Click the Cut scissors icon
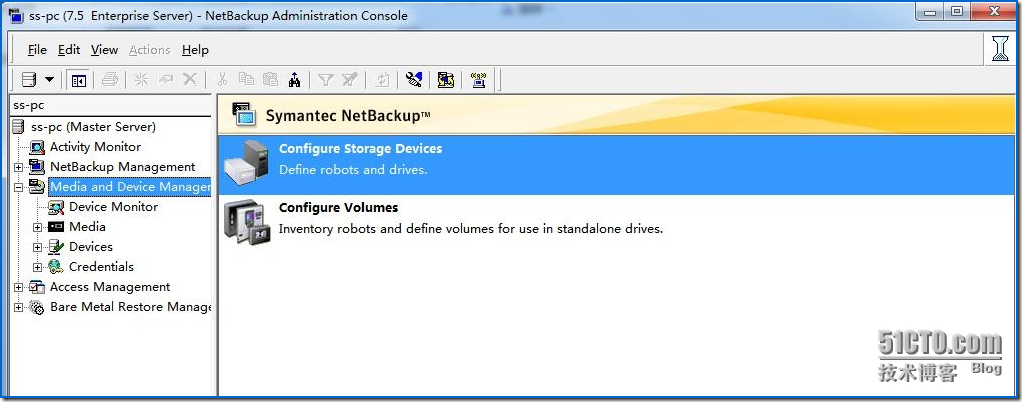This screenshot has height=402, width=1022. click(x=222, y=80)
